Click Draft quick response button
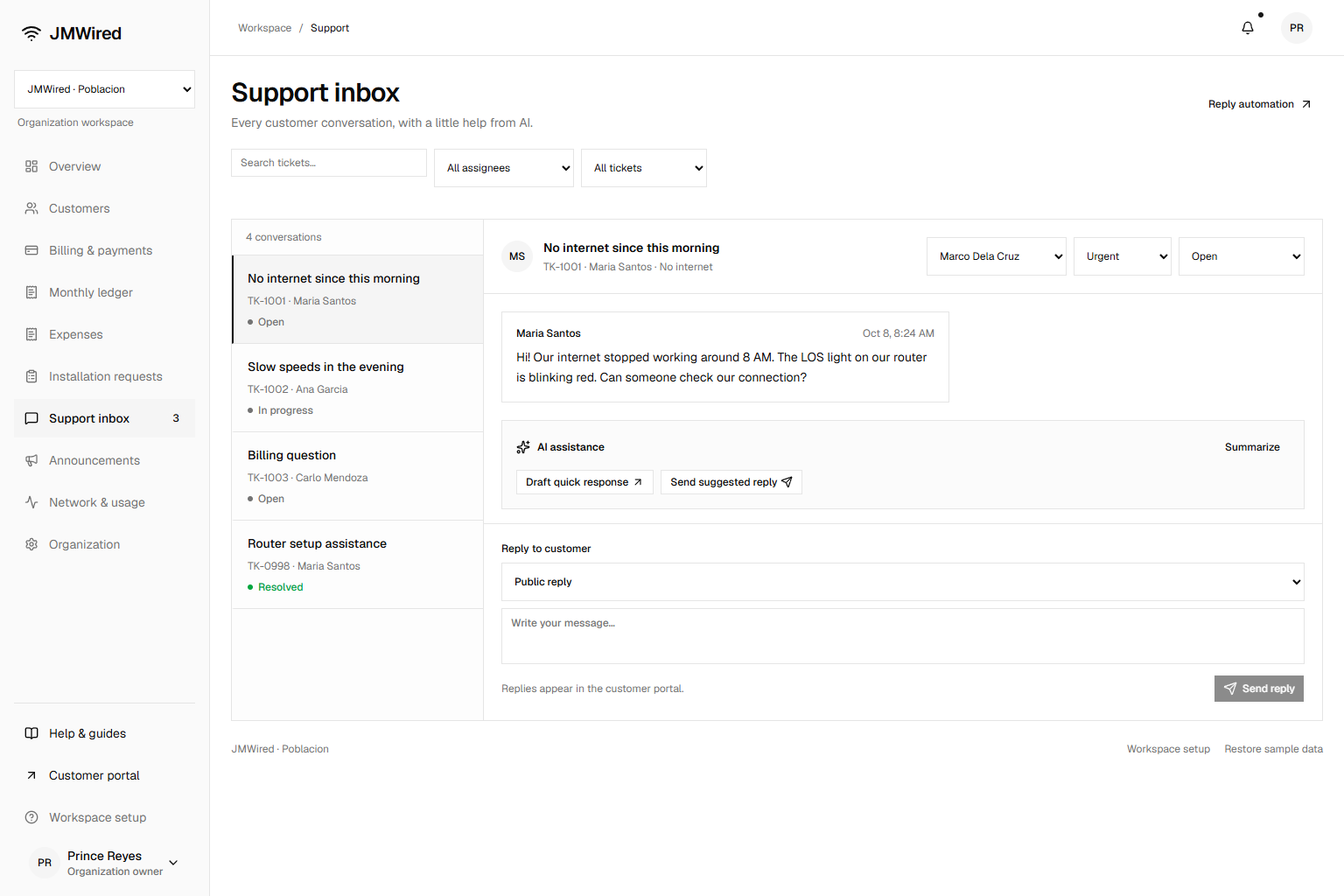 pyautogui.click(x=584, y=482)
